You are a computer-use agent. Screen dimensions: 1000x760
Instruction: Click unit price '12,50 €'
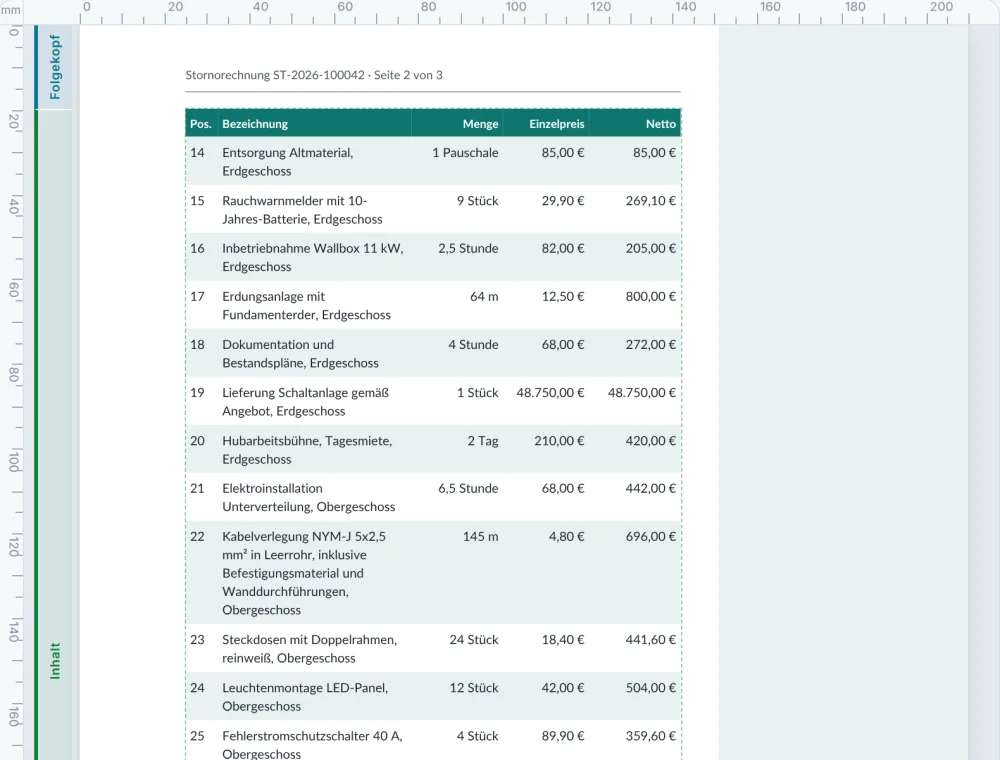click(563, 296)
